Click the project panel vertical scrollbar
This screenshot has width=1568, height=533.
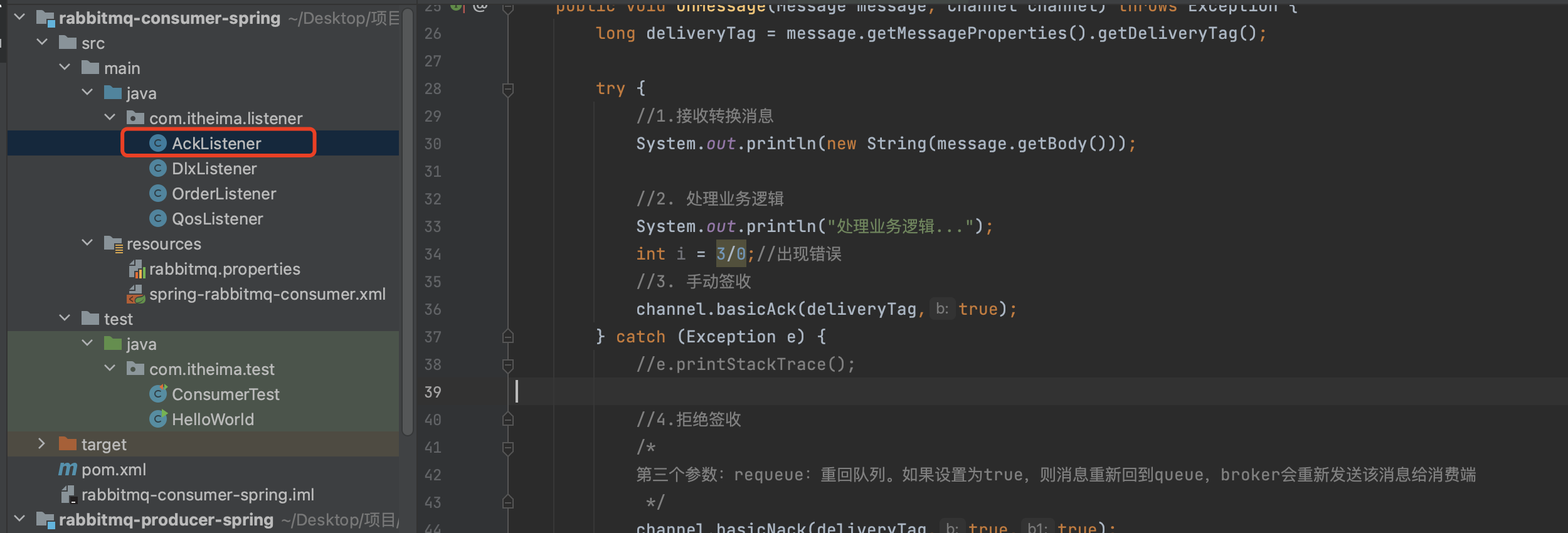pyautogui.click(x=408, y=219)
